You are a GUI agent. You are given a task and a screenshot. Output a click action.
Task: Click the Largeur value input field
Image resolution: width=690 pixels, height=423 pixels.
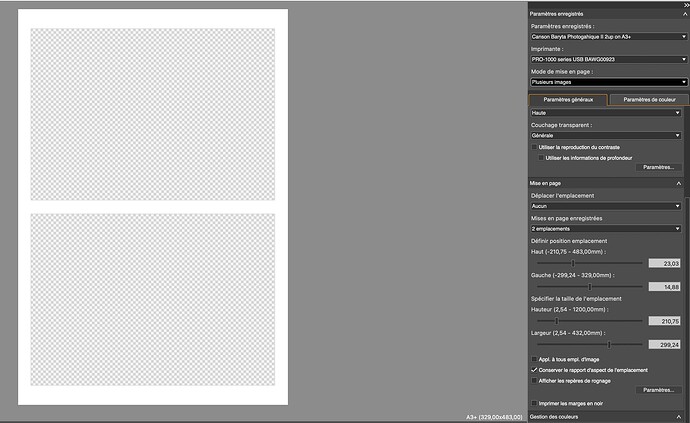(664, 344)
